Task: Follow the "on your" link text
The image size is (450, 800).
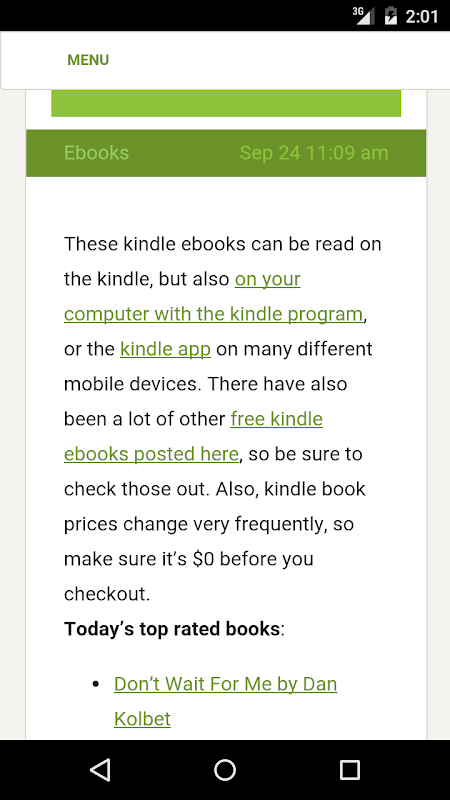Action: [x=267, y=280]
